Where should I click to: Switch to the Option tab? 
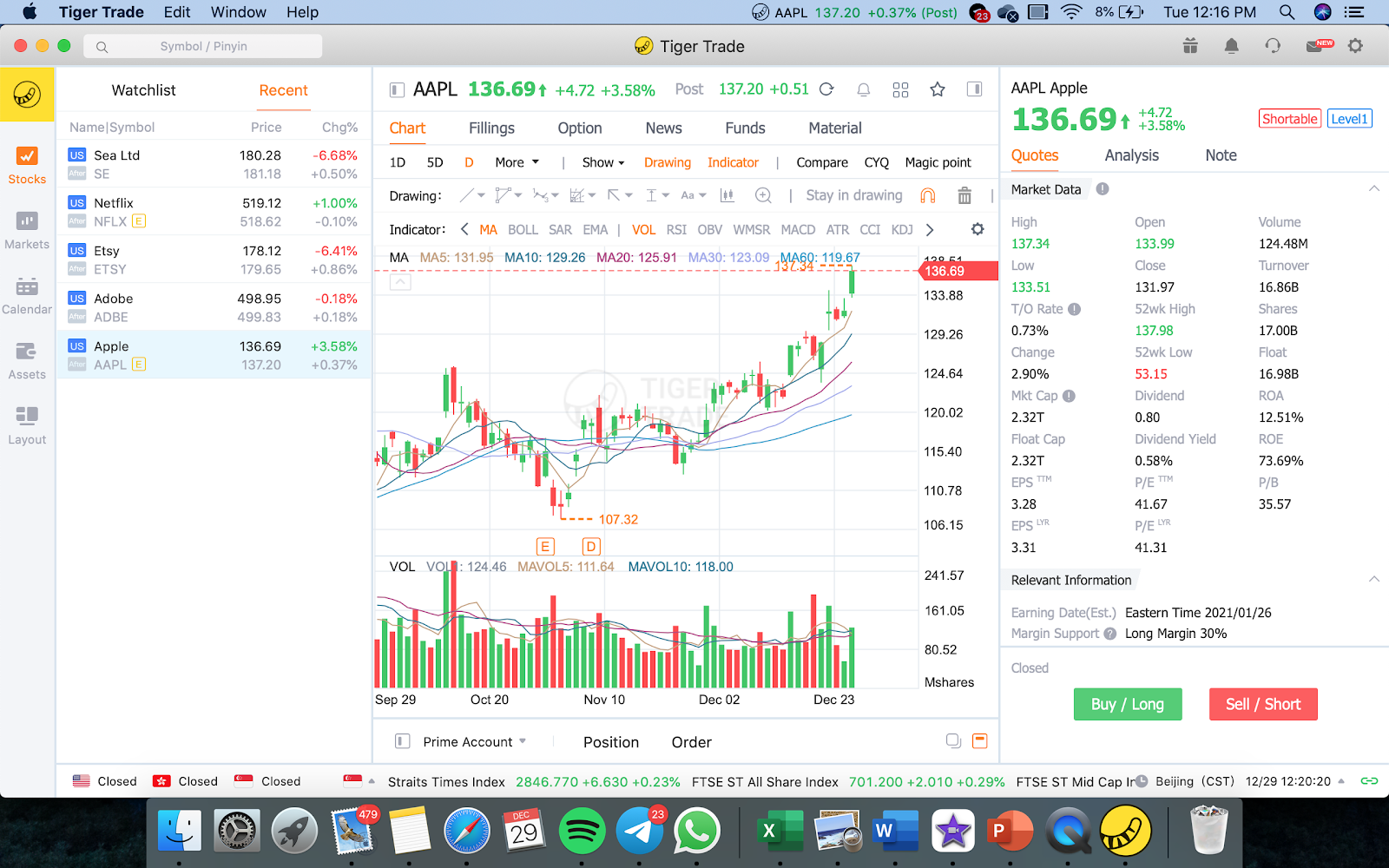[580, 128]
